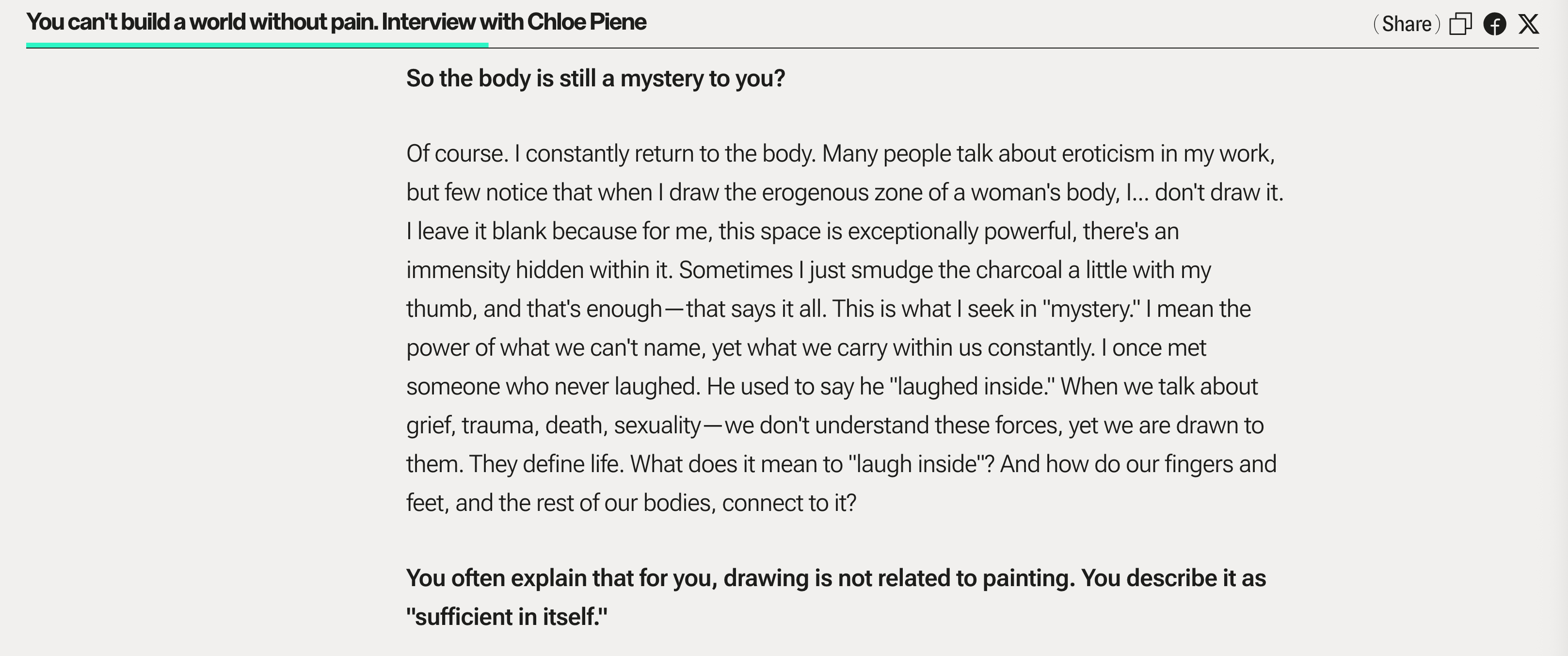Click the "drawing is not related to painting" question

tap(836, 578)
